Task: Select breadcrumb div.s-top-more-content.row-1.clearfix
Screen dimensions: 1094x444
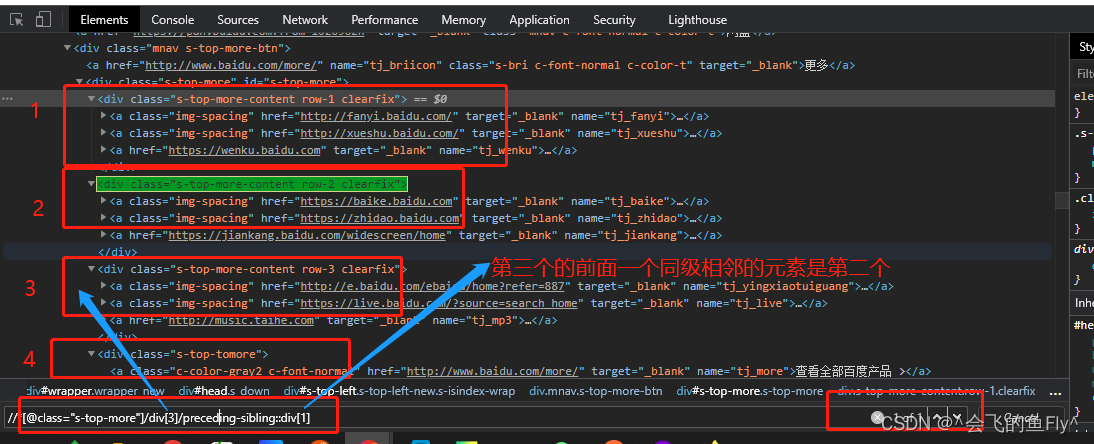Action: [937, 391]
